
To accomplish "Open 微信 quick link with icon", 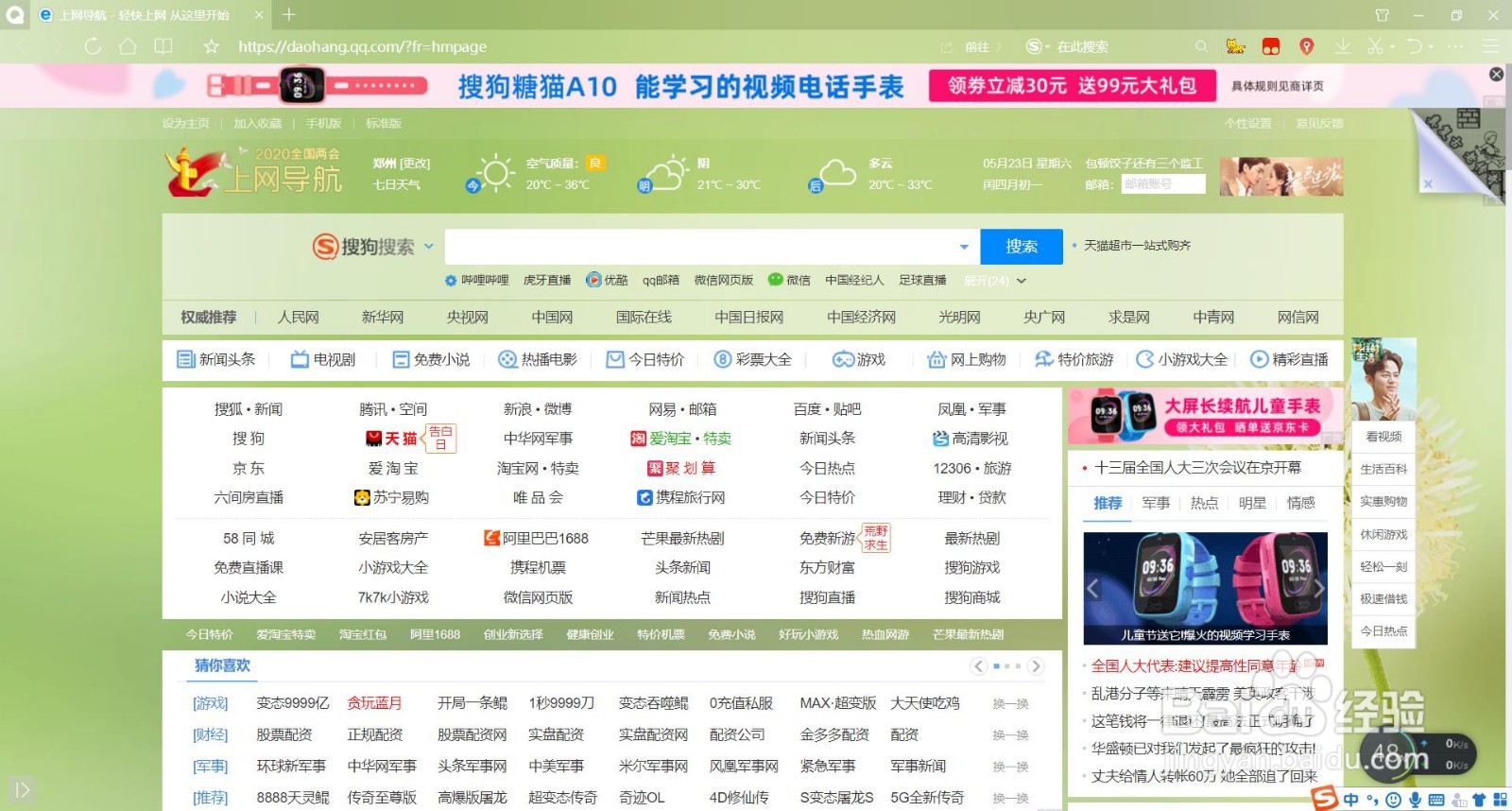I will pyautogui.click(x=789, y=280).
